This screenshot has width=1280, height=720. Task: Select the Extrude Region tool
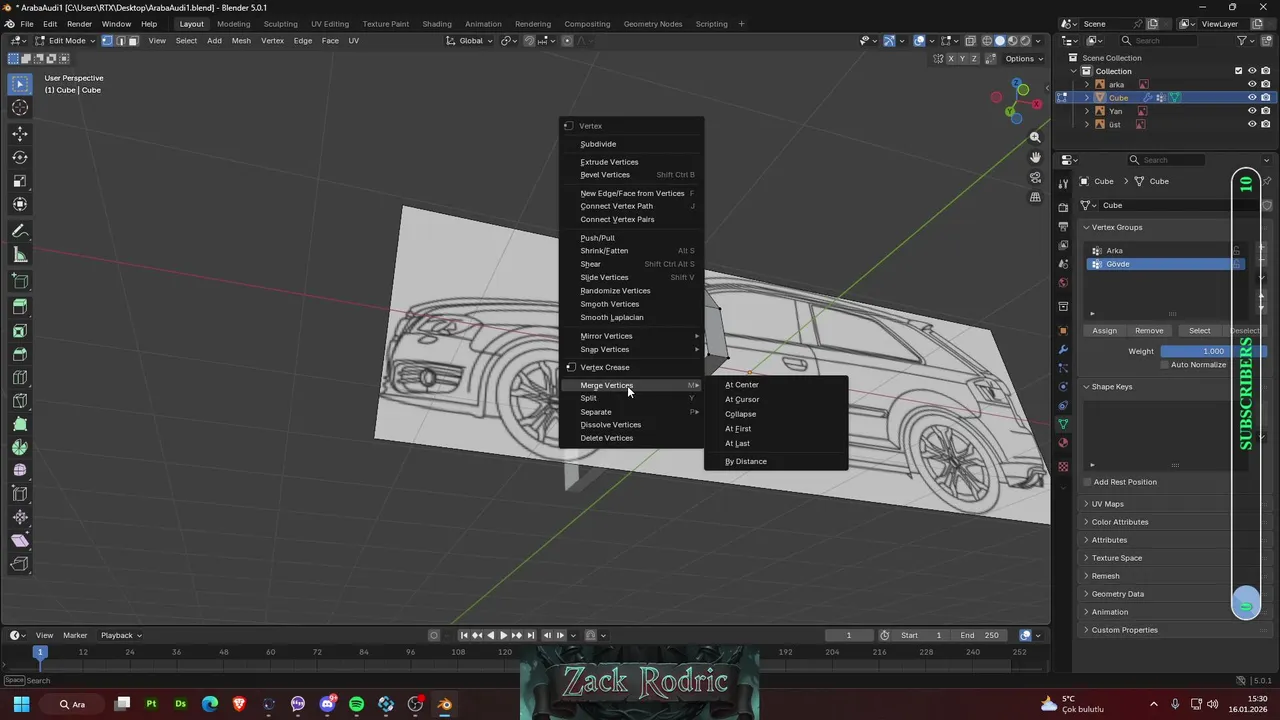tap(20, 307)
